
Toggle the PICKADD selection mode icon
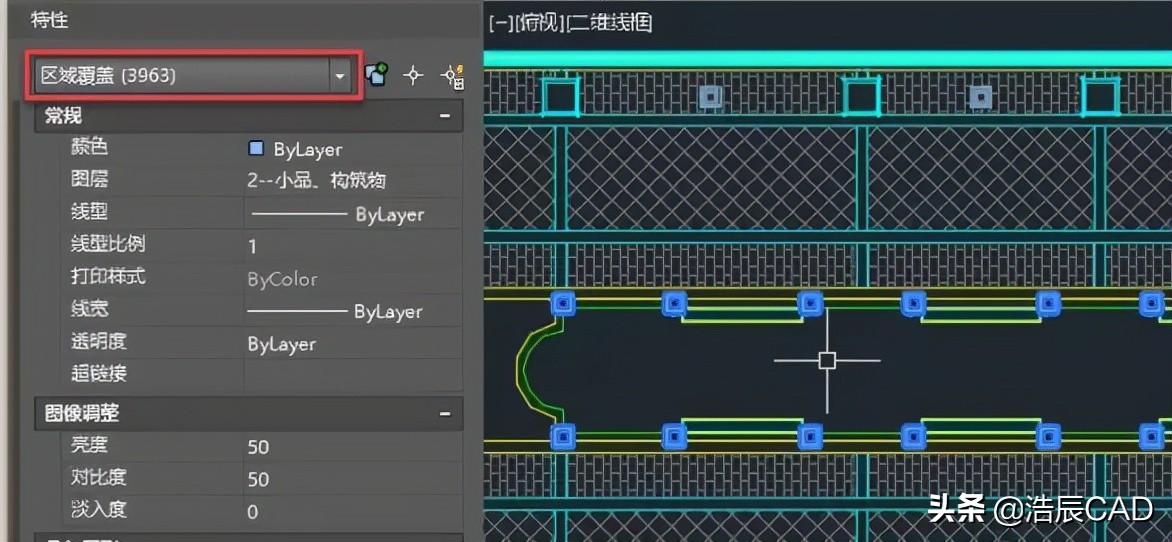click(x=376, y=76)
